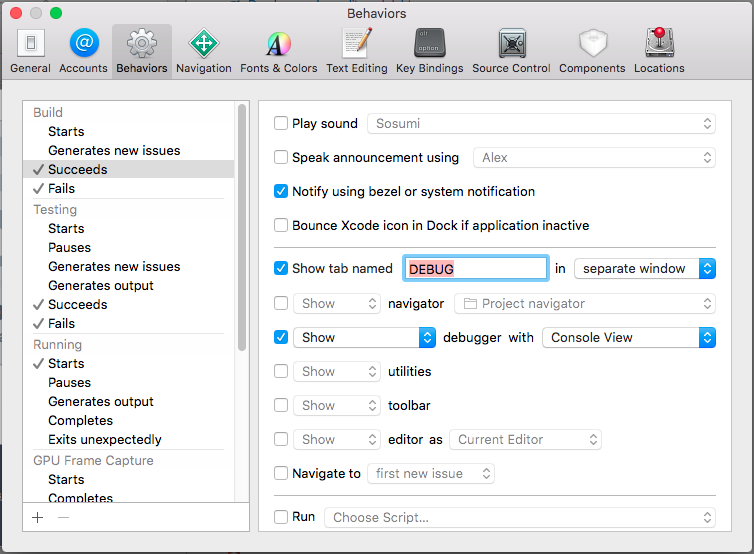Image resolution: width=754 pixels, height=554 pixels.
Task: Open the Console View debugger dropdown
Action: 628,337
